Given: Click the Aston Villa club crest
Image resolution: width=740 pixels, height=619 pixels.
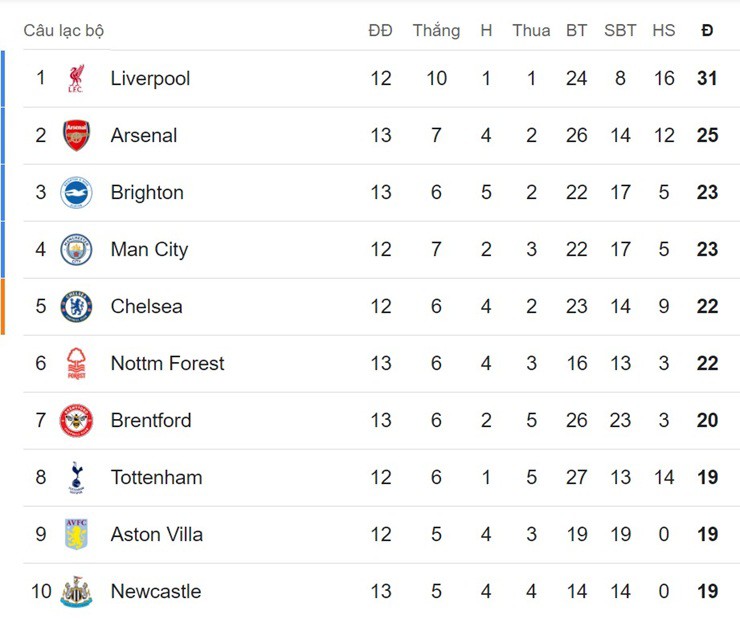Looking at the screenshot, I should tap(76, 534).
